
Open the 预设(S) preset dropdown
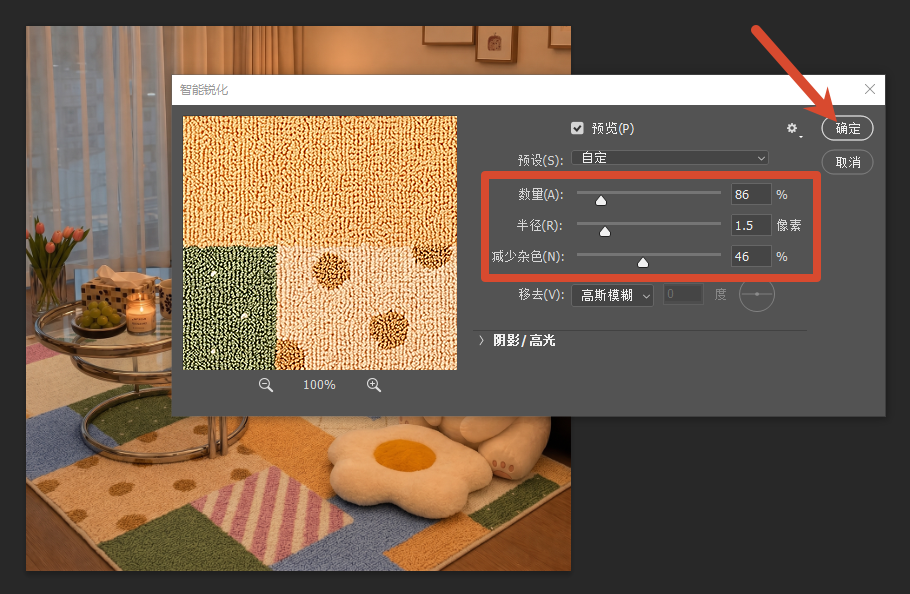[x=670, y=158]
